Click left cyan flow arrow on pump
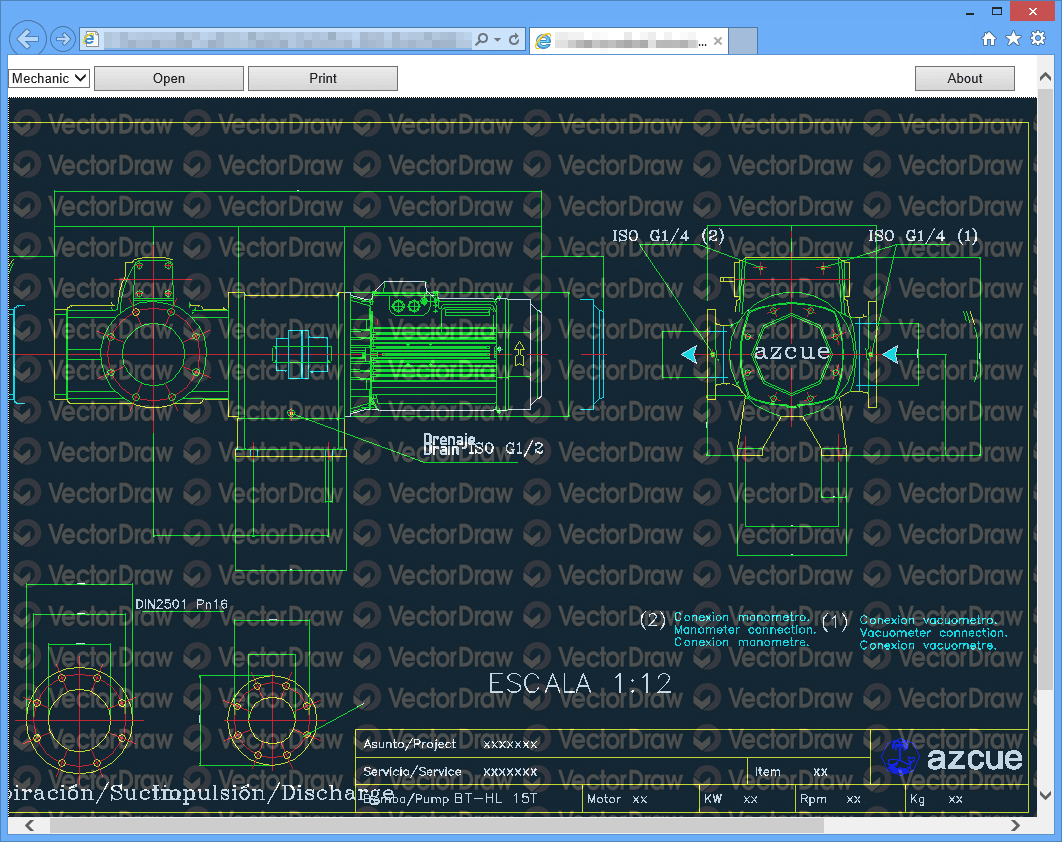 click(689, 354)
